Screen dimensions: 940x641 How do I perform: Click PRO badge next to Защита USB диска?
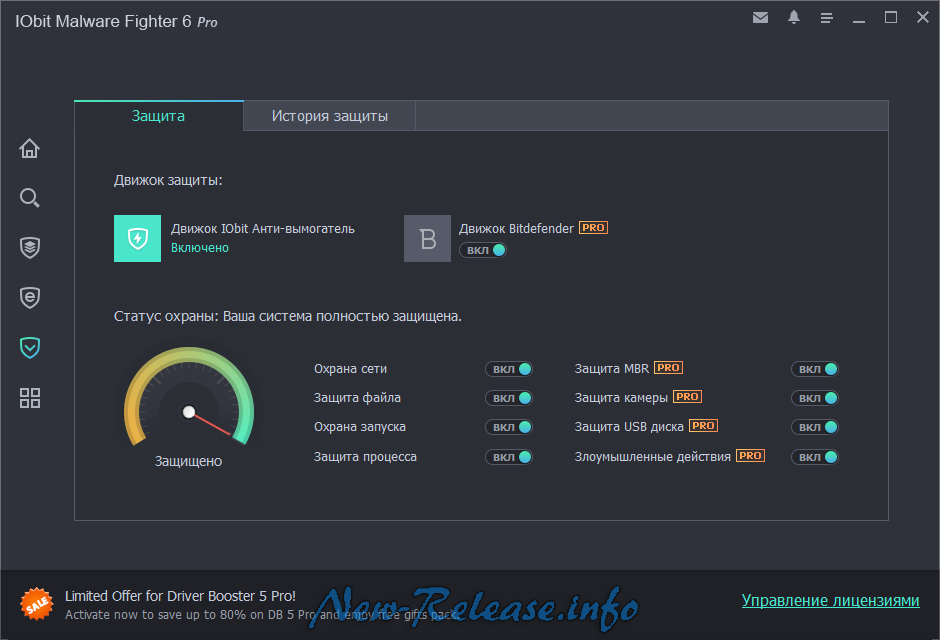click(x=703, y=425)
